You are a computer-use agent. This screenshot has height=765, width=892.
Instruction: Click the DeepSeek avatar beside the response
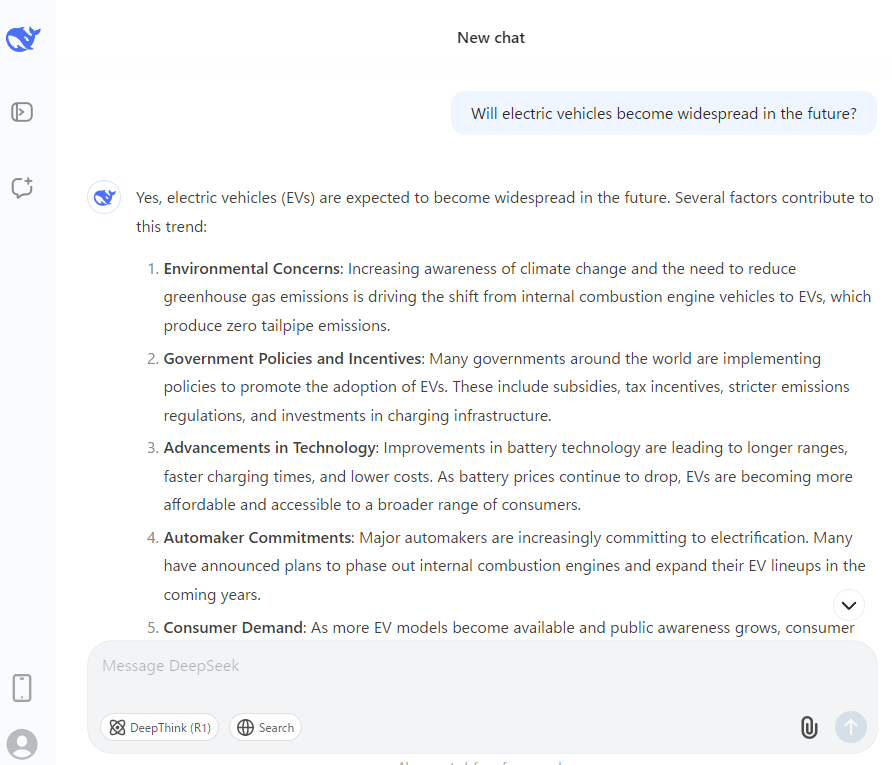point(104,198)
